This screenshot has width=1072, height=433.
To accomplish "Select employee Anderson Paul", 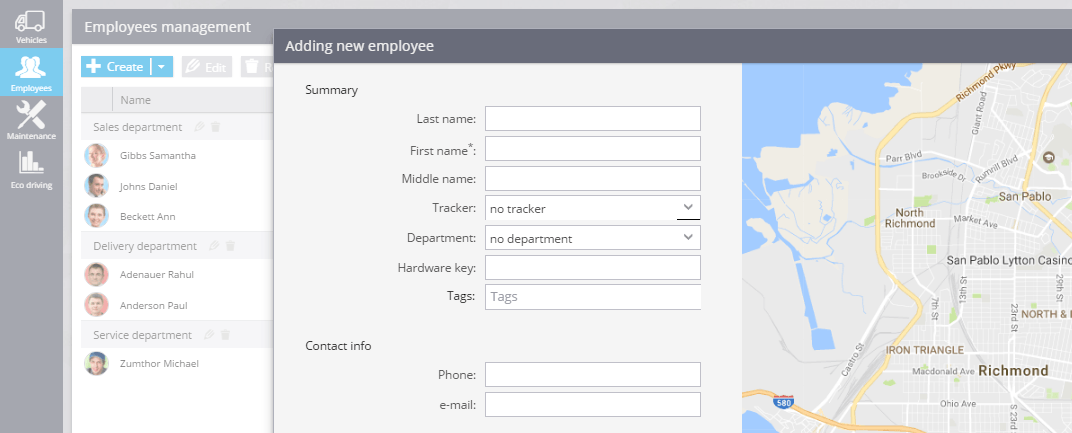I will tap(153, 305).
